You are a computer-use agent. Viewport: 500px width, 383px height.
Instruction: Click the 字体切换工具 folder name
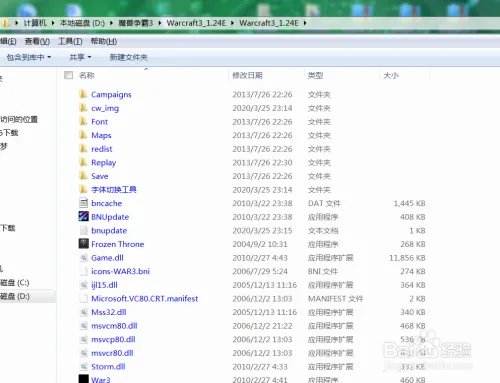tap(114, 190)
